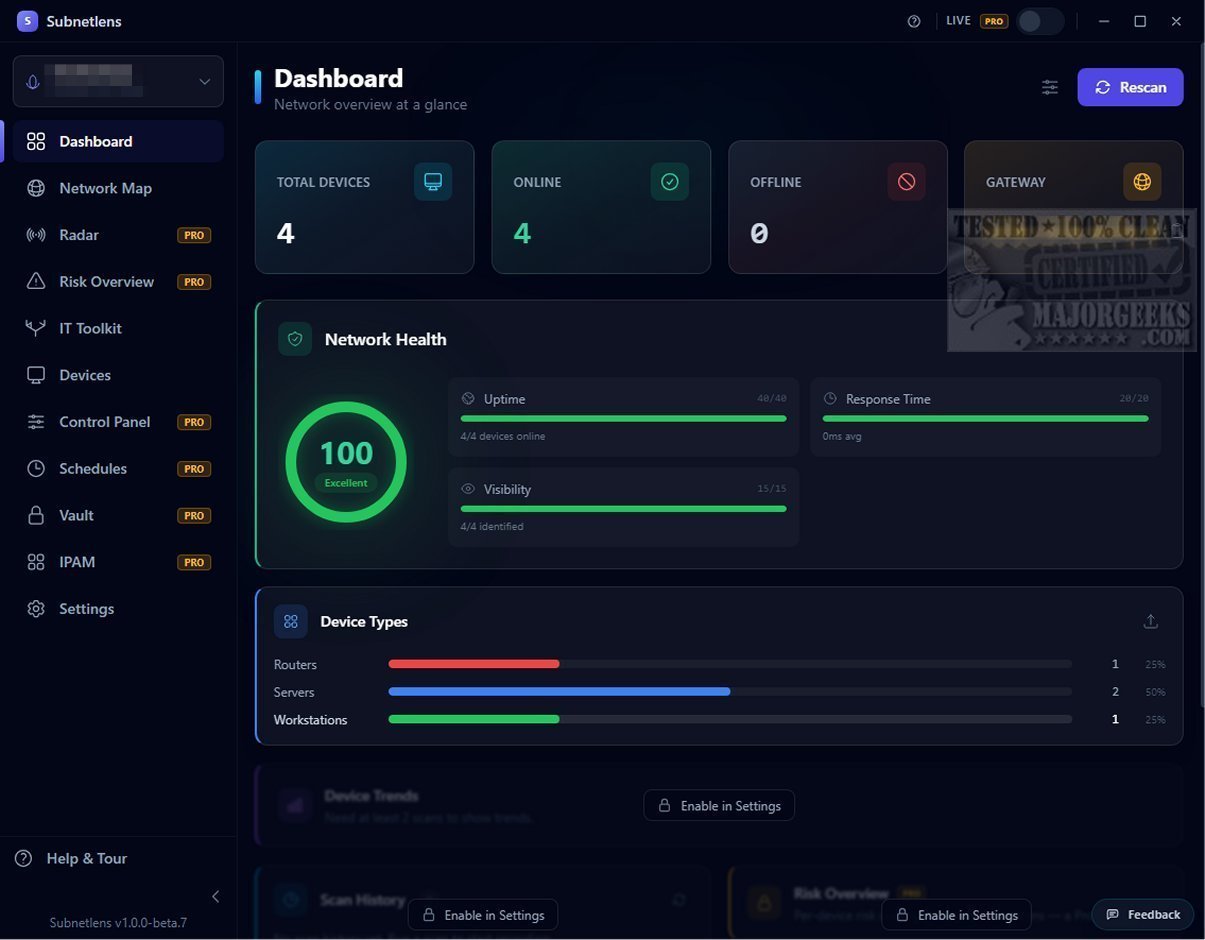Click the Network Health shield icon
Image resolution: width=1205 pixels, height=940 pixels.
pyautogui.click(x=295, y=339)
